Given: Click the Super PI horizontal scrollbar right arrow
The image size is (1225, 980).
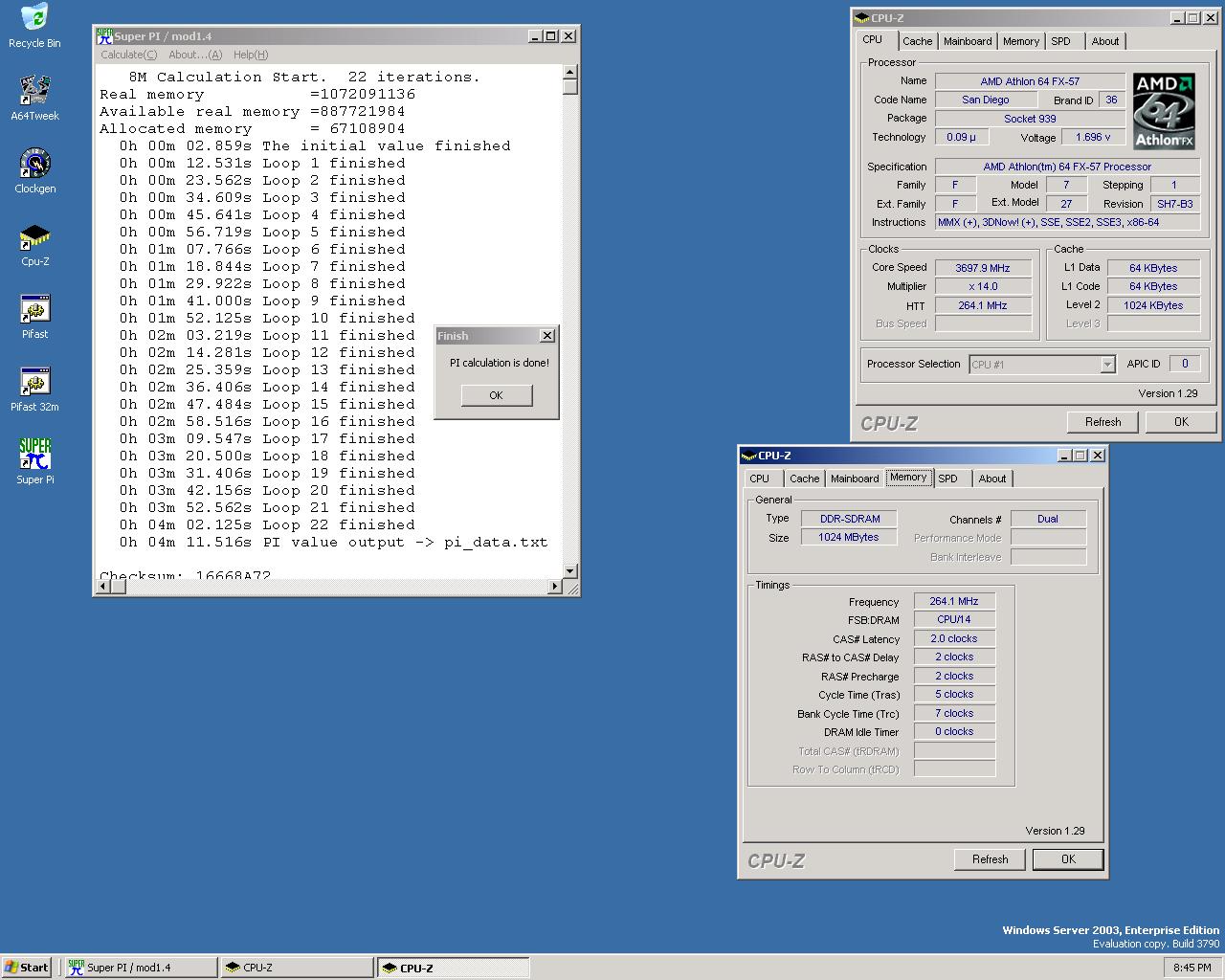Looking at the screenshot, I should 555,586.
